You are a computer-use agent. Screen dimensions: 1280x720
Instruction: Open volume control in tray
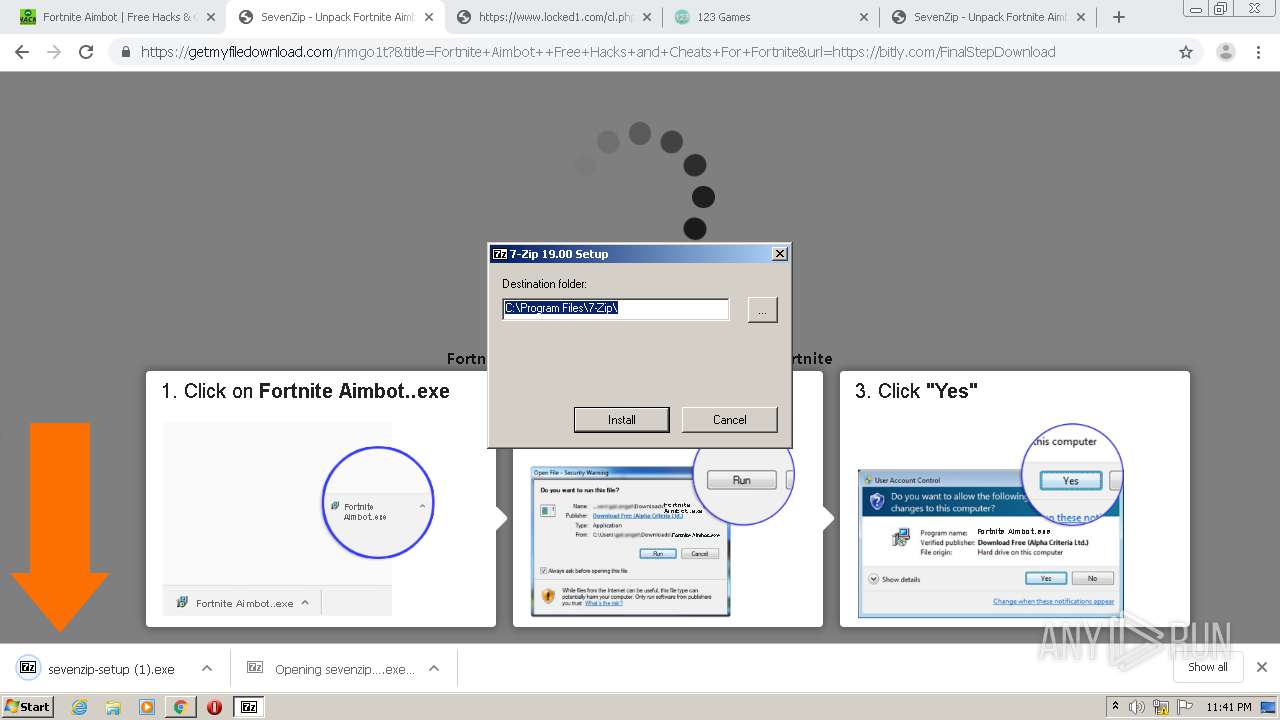click(x=1137, y=707)
